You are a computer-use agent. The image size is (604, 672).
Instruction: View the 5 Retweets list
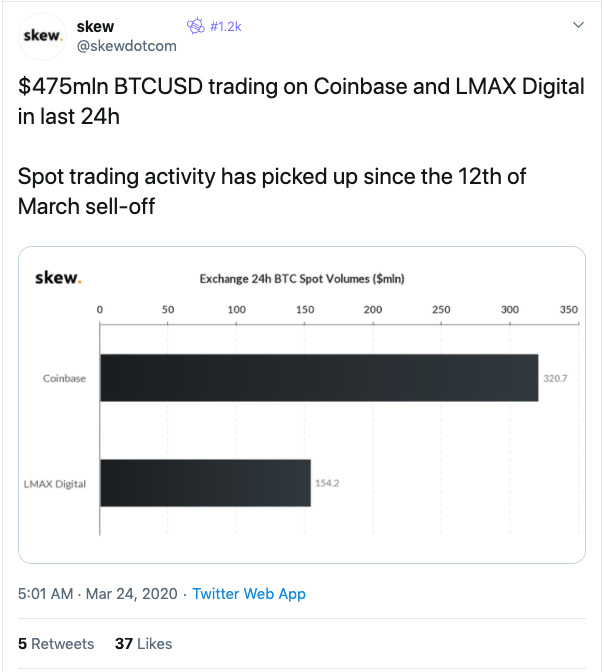coord(56,644)
